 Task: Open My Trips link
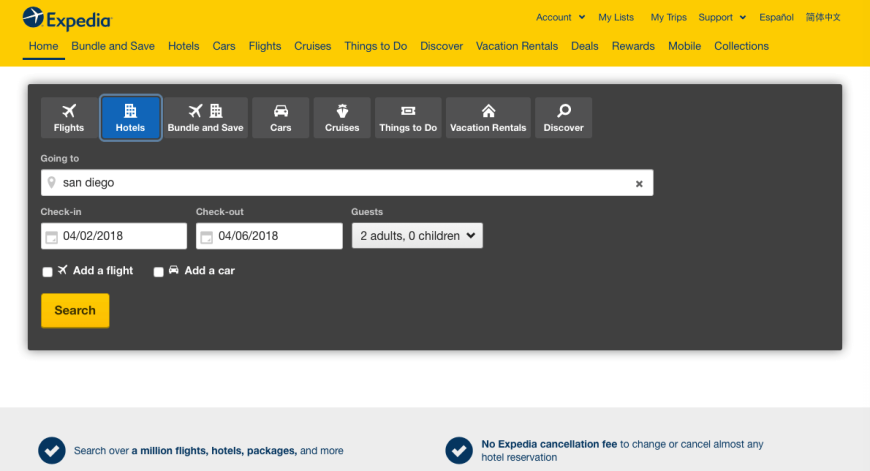pos(669,17)
